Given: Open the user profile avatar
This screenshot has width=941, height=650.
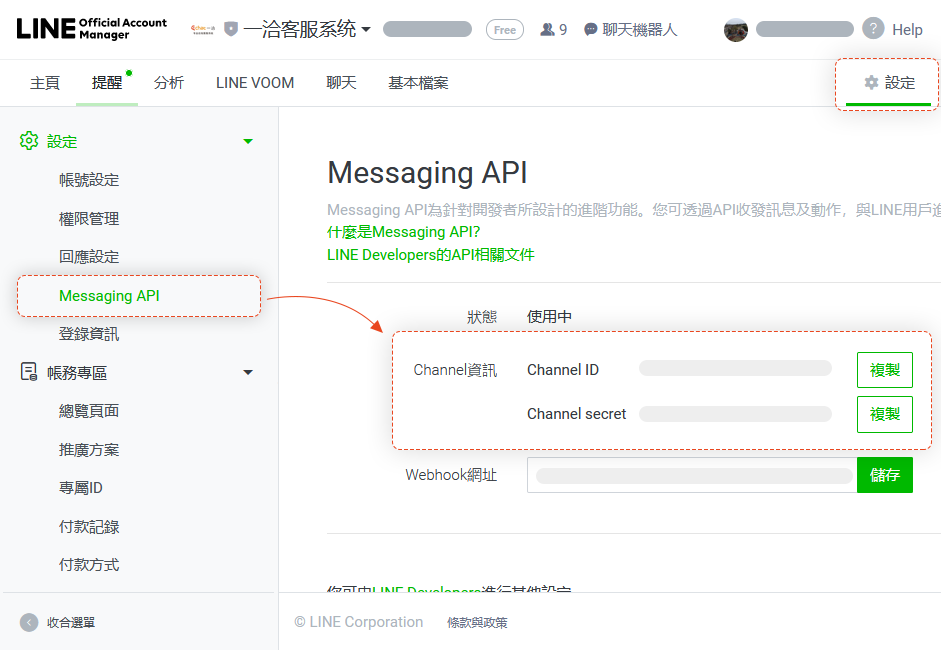Looking at the screenshot, I should coord(736,29).
